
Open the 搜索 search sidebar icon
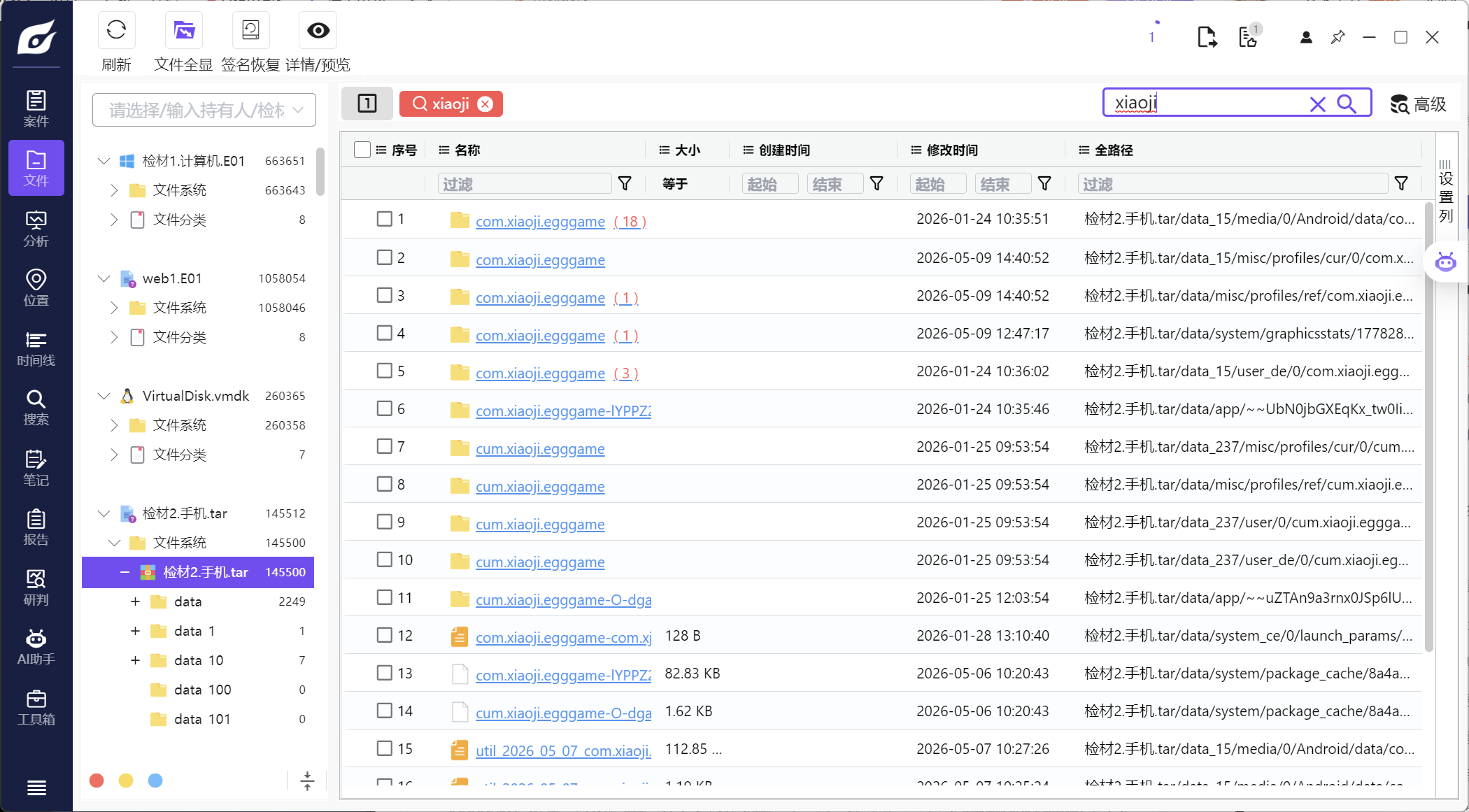click(x=36, y=407)
